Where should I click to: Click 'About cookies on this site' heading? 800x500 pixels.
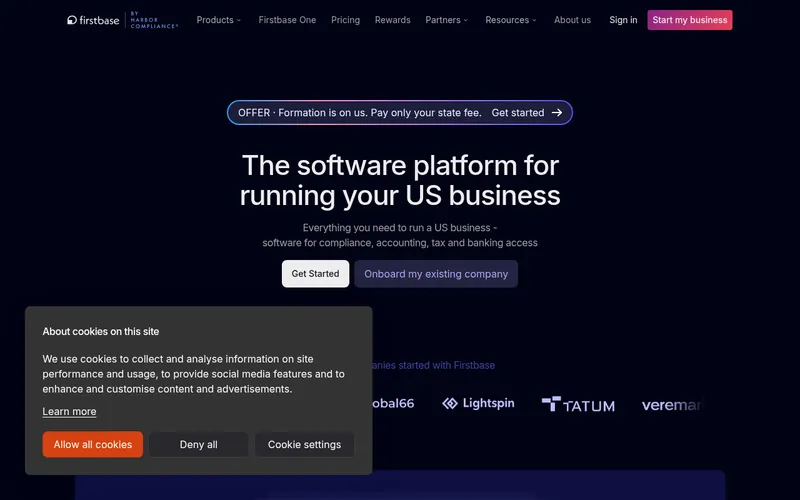[101, 332]
